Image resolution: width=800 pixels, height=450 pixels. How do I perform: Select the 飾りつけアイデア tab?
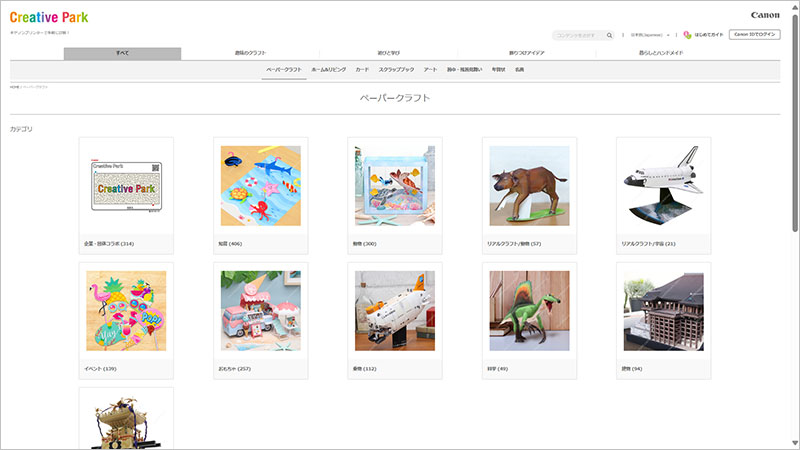(x=527, y=53)
